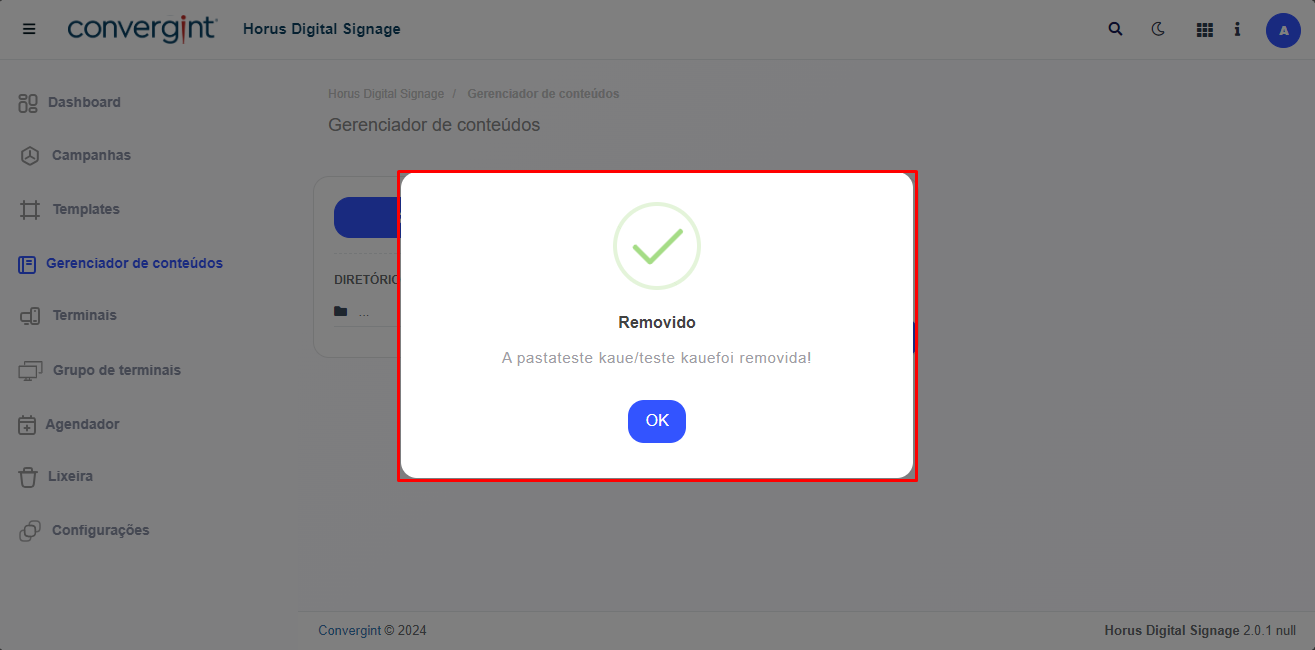Viewport: 1315px width, 650px height.
Task: Open the search magnifier icon
Action: coord(1116,29)
